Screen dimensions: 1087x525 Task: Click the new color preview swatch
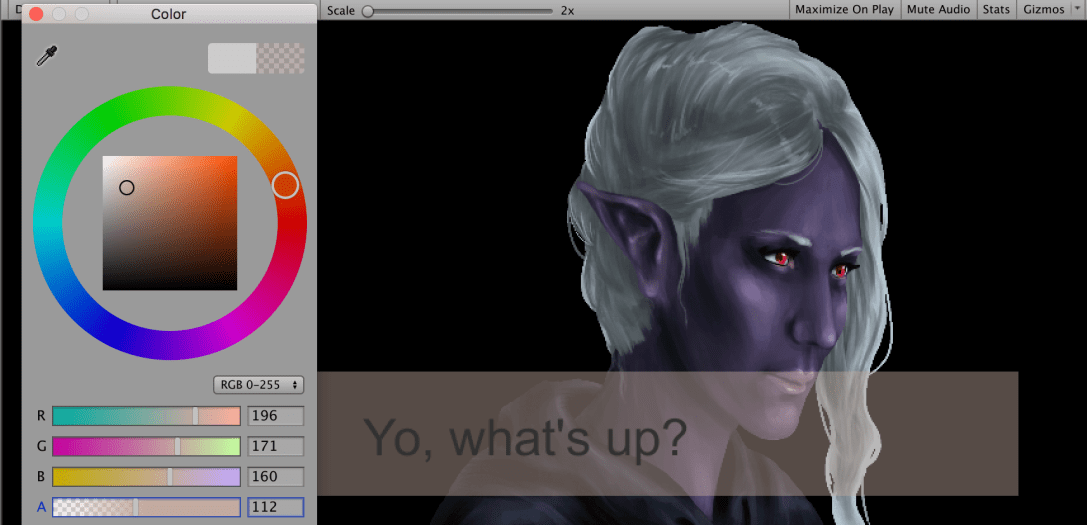(x=232, y=58)
